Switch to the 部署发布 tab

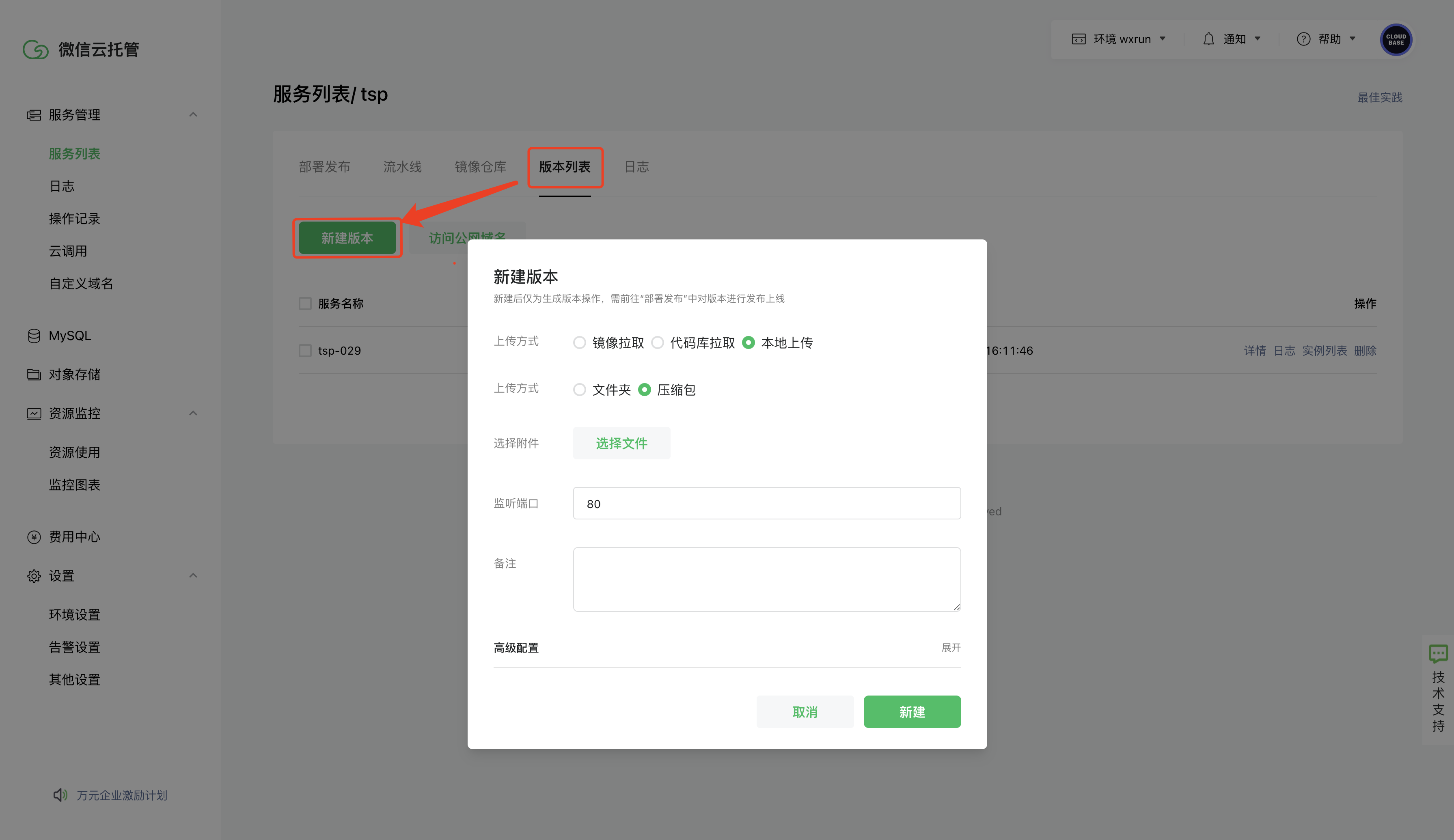pos(324,167)
